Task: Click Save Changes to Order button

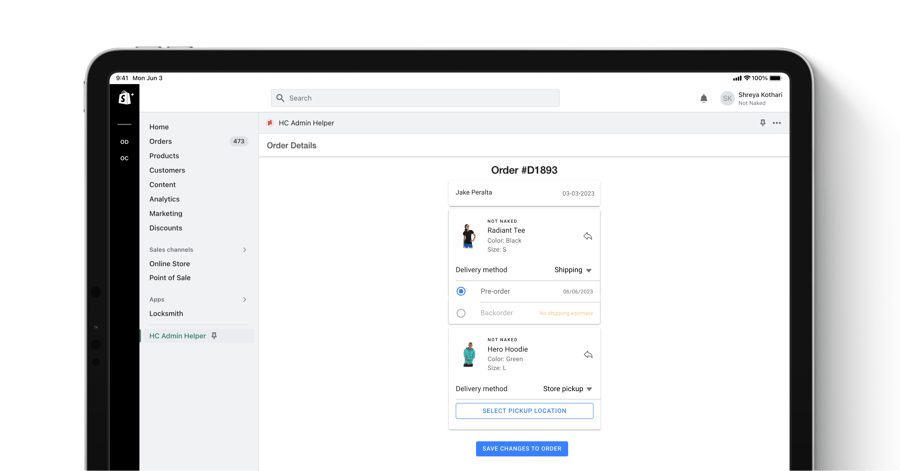Action: [x=522, y=449]
